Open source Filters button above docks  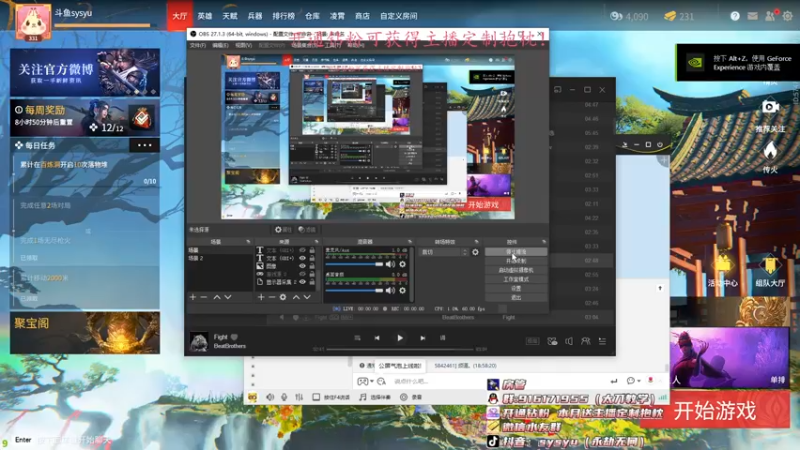[x=307, y=230]
